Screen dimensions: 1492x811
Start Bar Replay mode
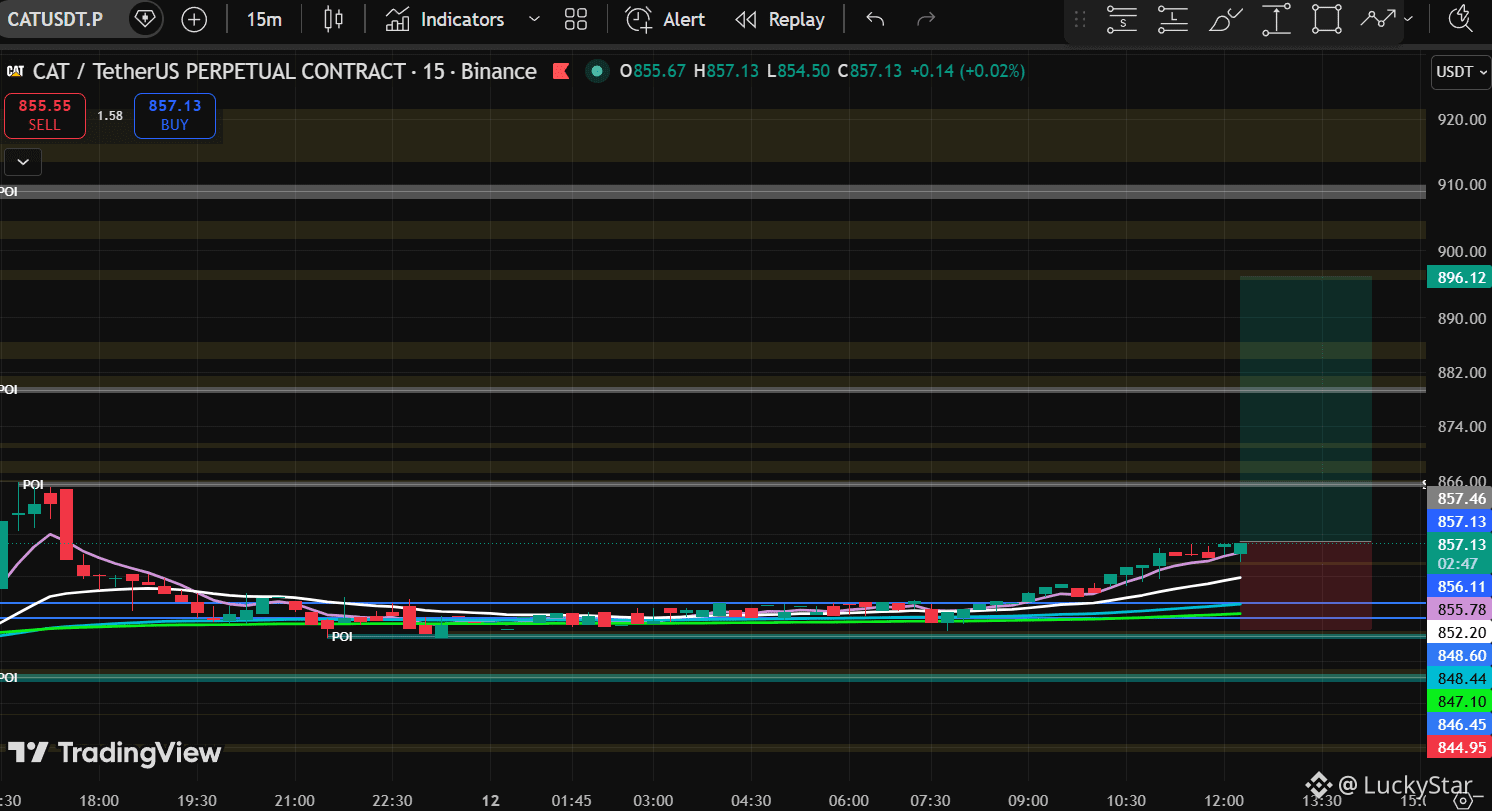click(x=780, y=19)
